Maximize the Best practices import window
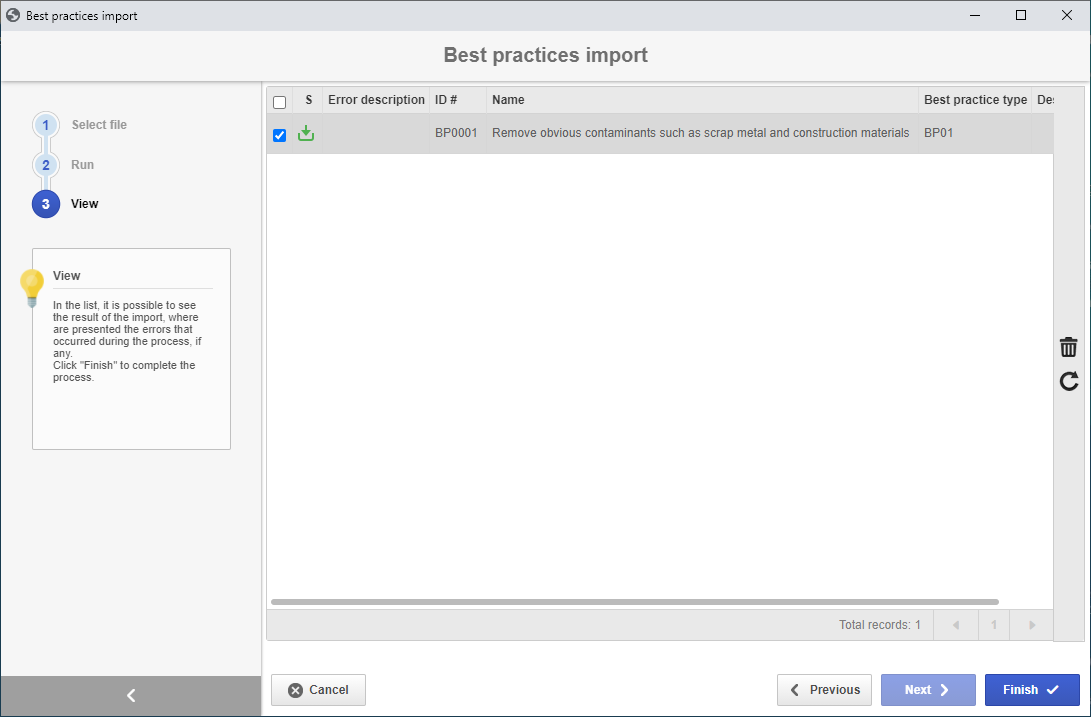 1021,15
